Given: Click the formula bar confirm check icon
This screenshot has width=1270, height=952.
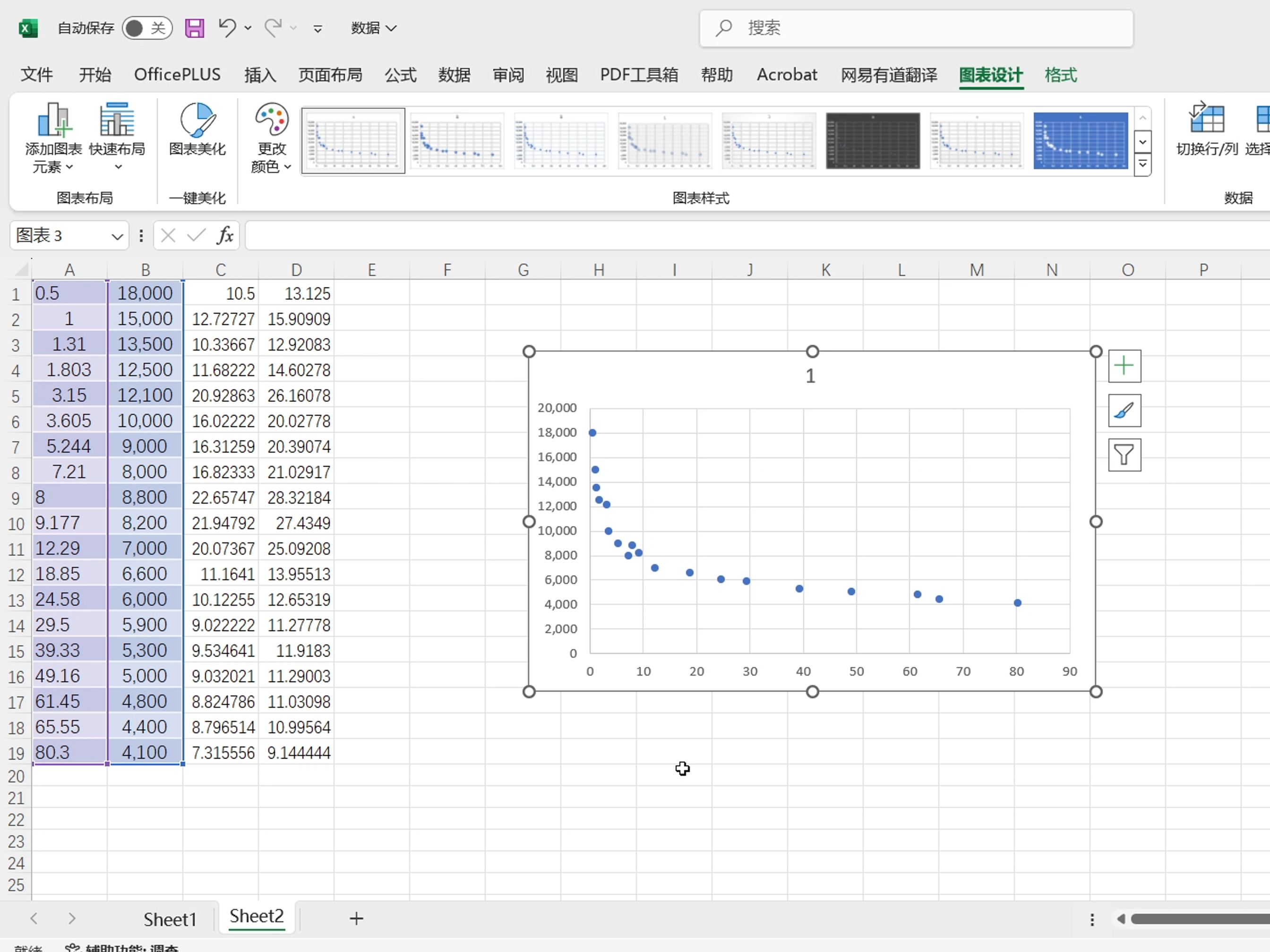Looking at the screenshot, I should (196, 235).
